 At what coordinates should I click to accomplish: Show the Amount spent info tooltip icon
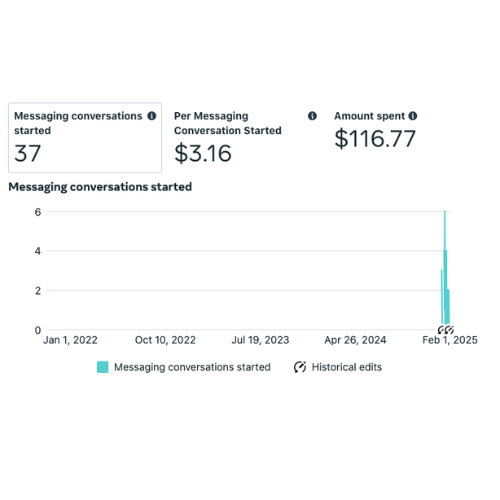(413, 116)
